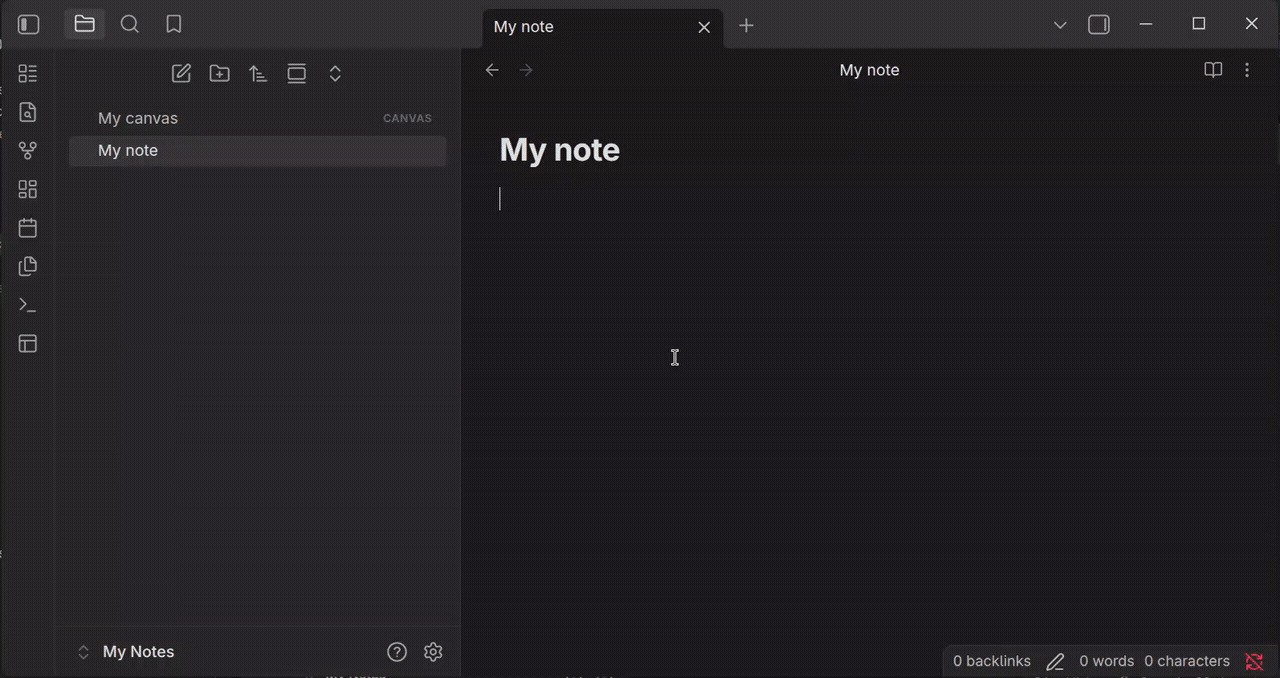
Task: Click the list-layout icon atop left ribbon
Action: 28,73
